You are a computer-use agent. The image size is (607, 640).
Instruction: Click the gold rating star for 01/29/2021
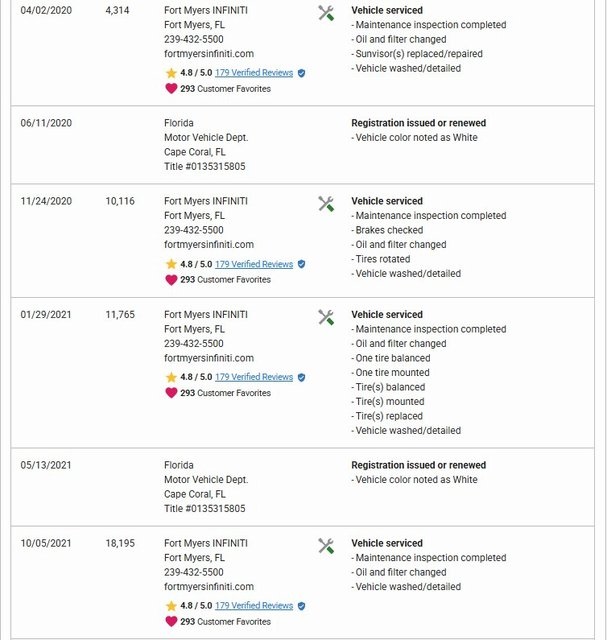coord(171,377)
